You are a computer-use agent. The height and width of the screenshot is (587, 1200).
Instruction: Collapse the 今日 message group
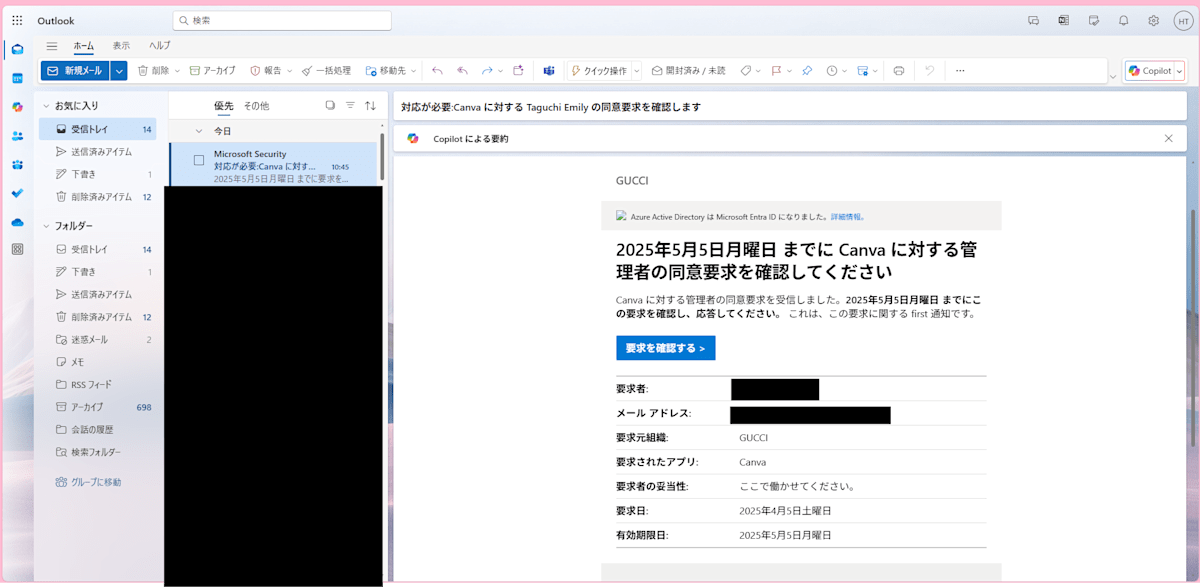pyautogui.click(x=198, y=131)
